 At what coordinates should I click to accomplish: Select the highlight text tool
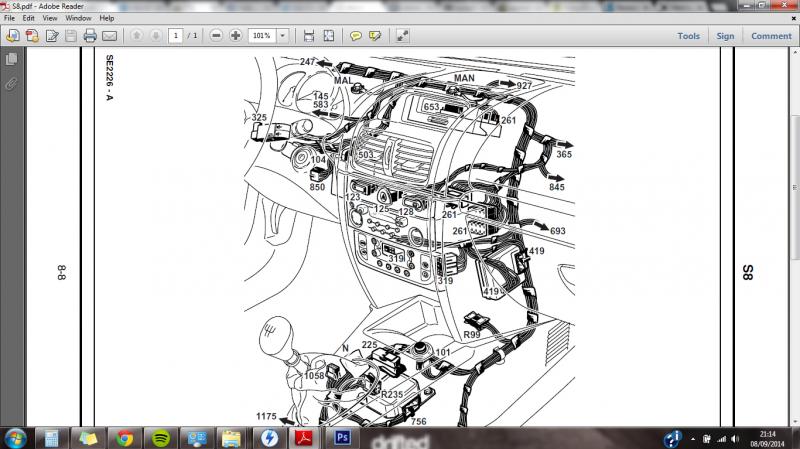pyautogui.click(x=375, y=36)
